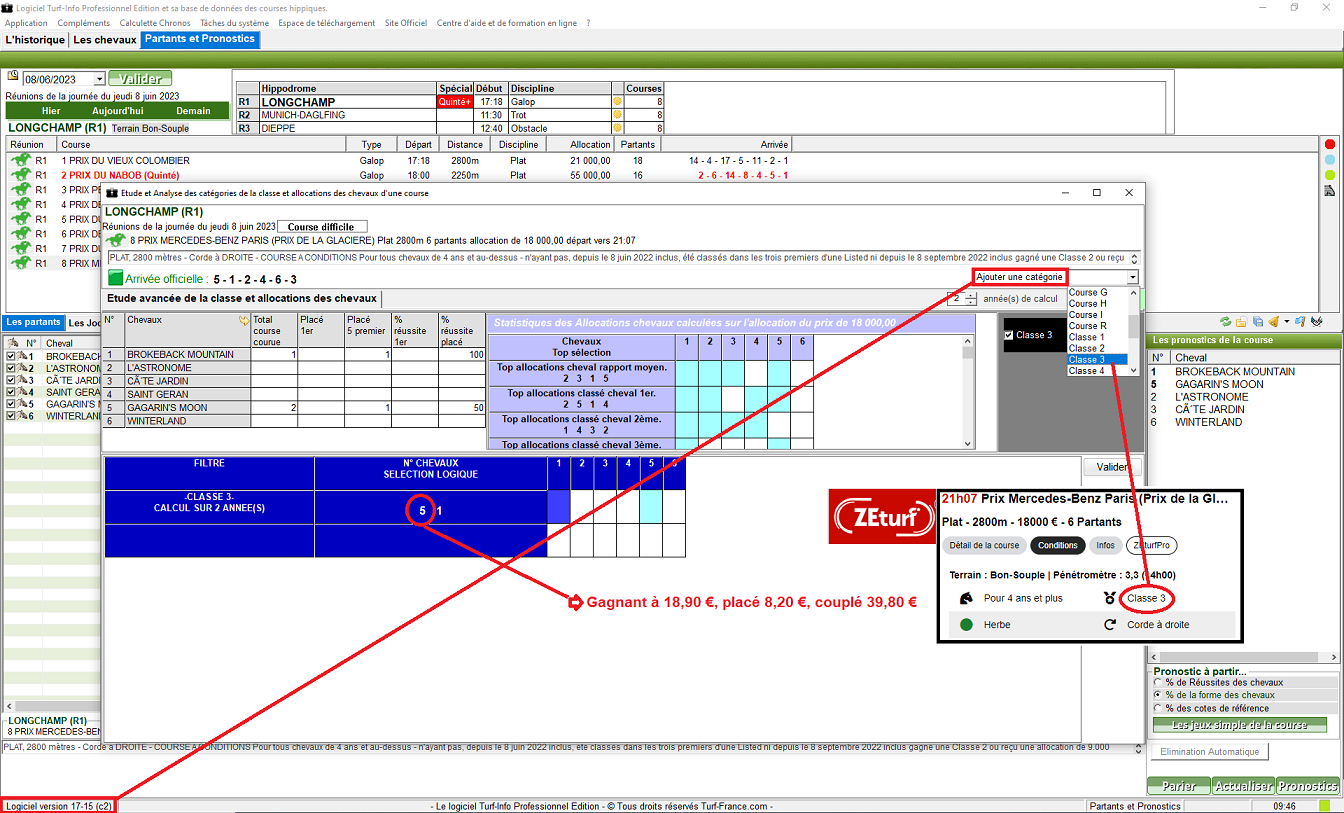Click the dialog title bar briefcase icon
The height and width of the screenshot is (813, 1344).
[111, 193]
